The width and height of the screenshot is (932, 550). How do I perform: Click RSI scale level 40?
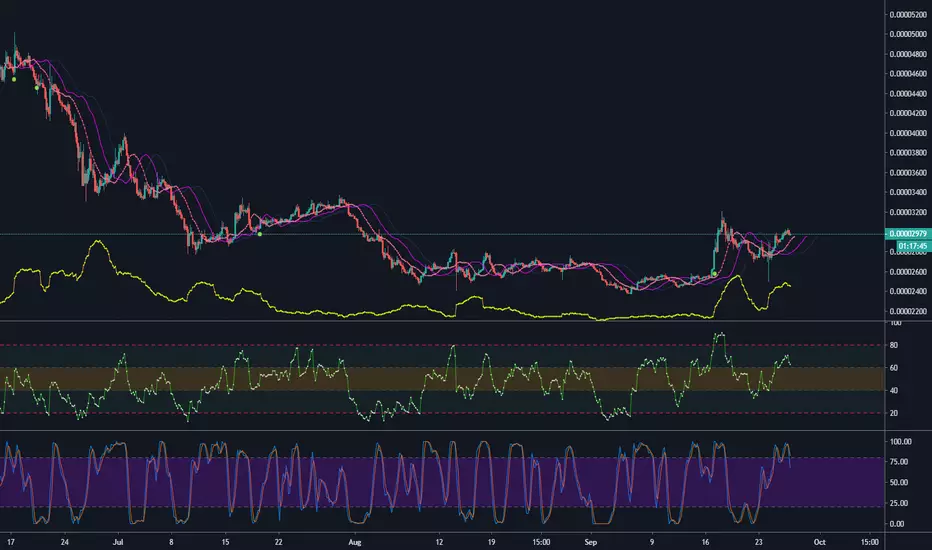894,390
